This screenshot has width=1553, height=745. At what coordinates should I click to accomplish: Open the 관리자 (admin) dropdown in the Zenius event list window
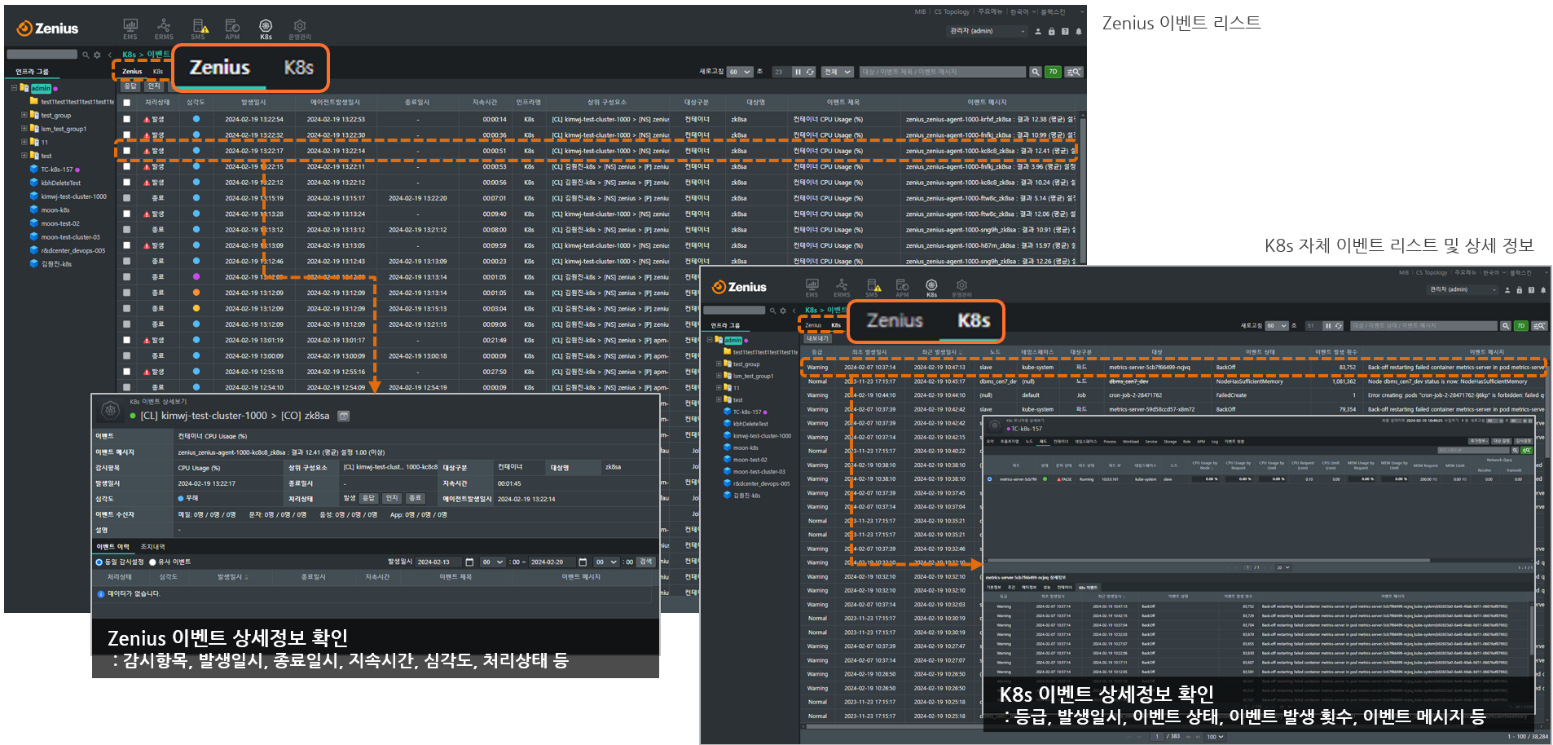987,31
